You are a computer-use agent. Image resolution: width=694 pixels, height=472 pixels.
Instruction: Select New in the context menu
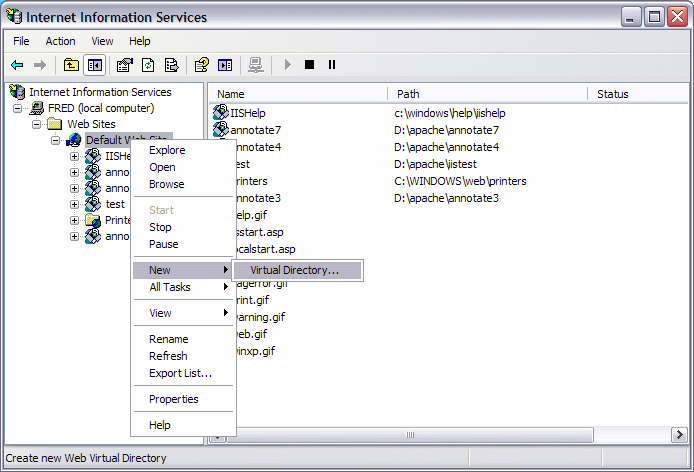pyautogui.click(x=183, y=270)
